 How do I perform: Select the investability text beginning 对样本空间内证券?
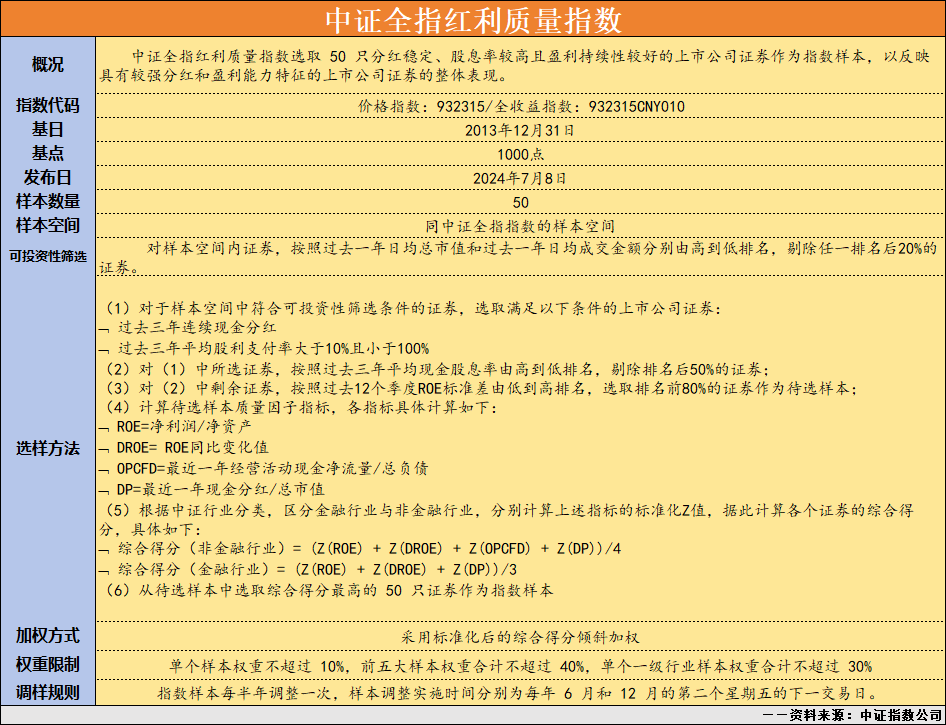(518, 258)
